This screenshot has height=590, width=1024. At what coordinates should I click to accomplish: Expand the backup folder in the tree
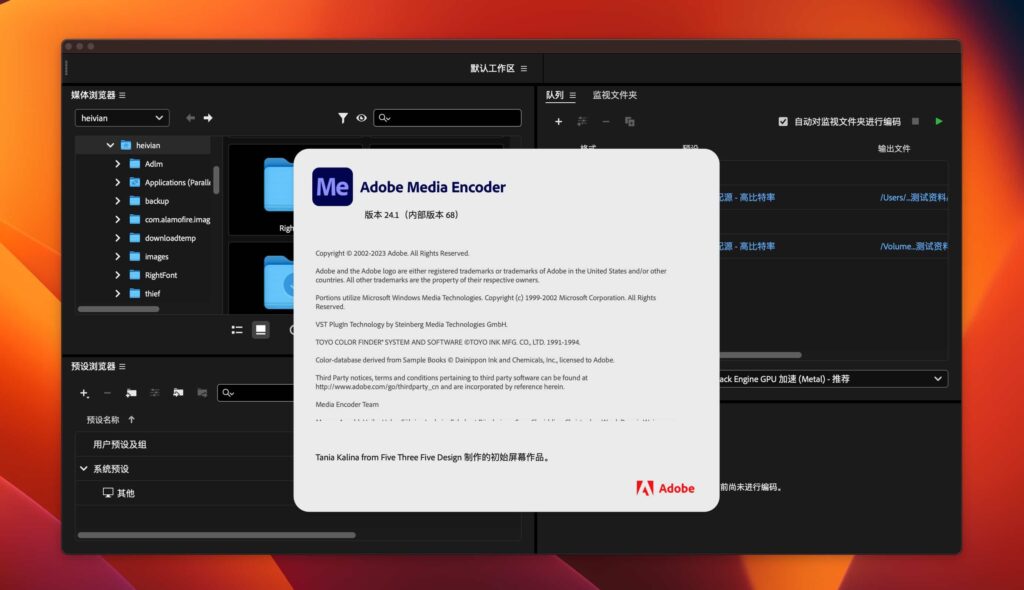(x=118, y=200)
